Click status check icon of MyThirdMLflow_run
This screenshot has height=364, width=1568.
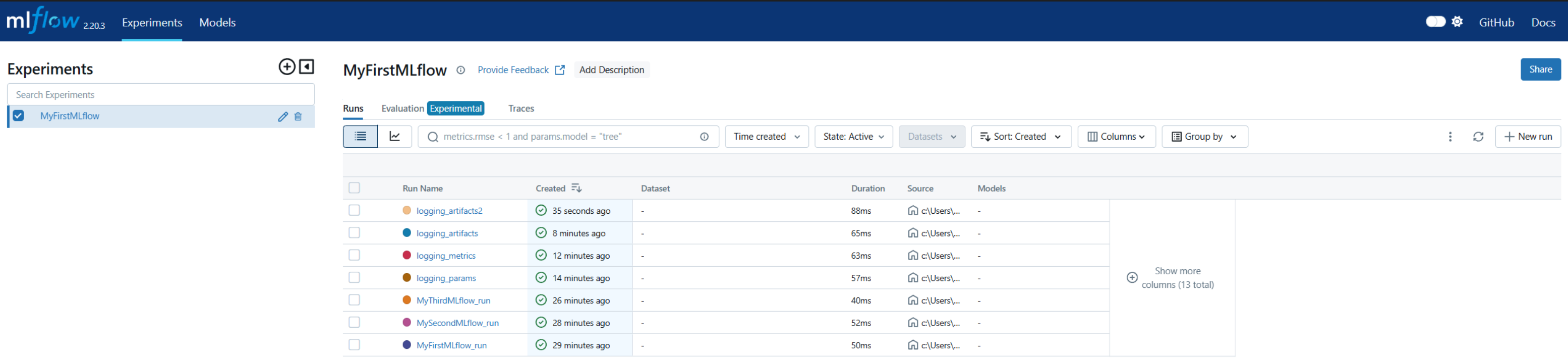(541, 300)
